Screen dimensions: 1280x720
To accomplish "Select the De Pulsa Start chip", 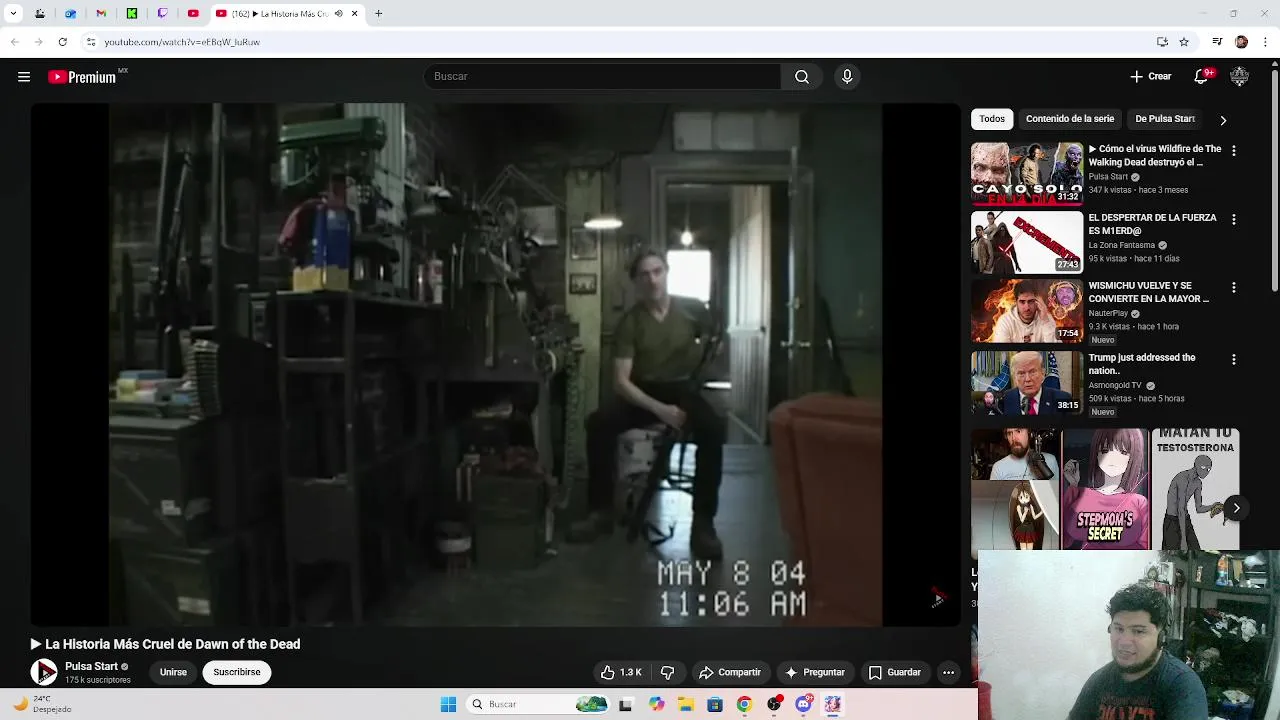I will click(1165, 119).
